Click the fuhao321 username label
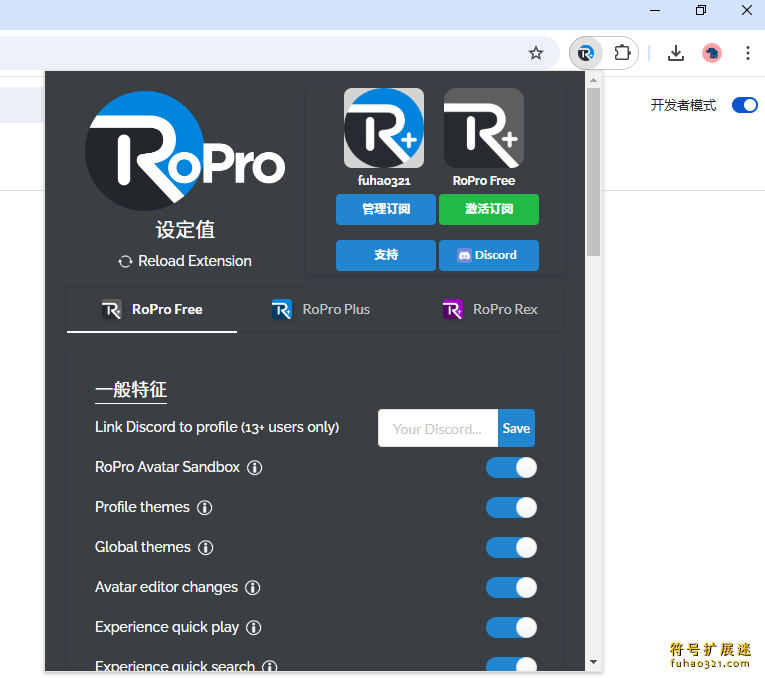 pos(384,181)
